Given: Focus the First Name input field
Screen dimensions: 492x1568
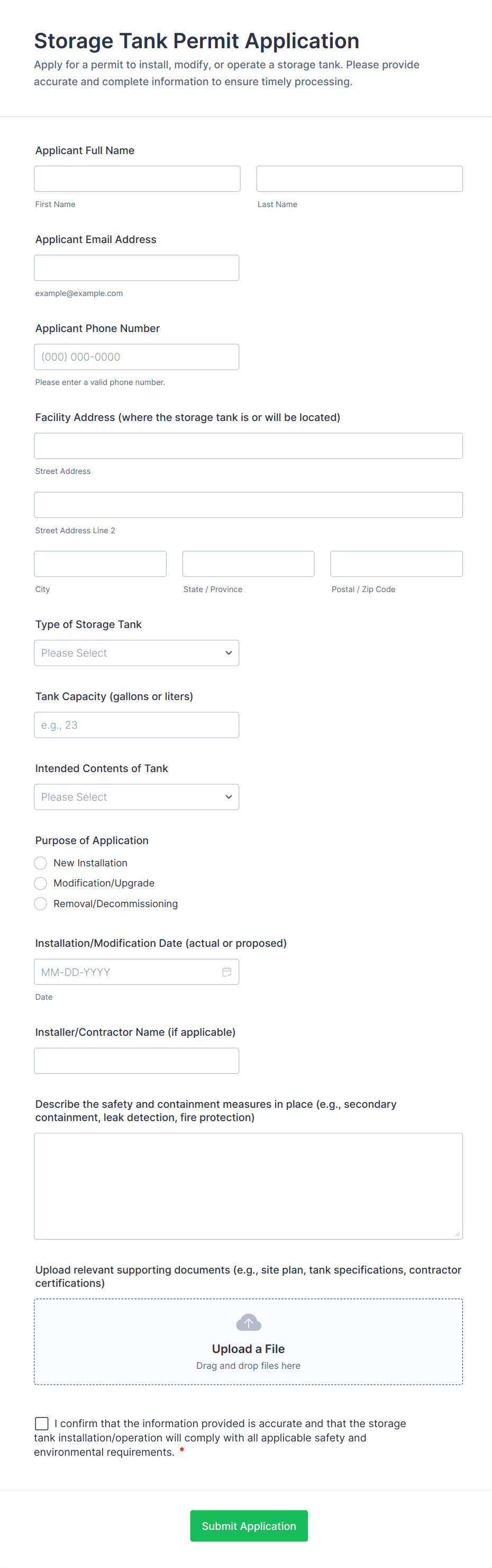Looking at the screenshot, I should coord(137,179).
